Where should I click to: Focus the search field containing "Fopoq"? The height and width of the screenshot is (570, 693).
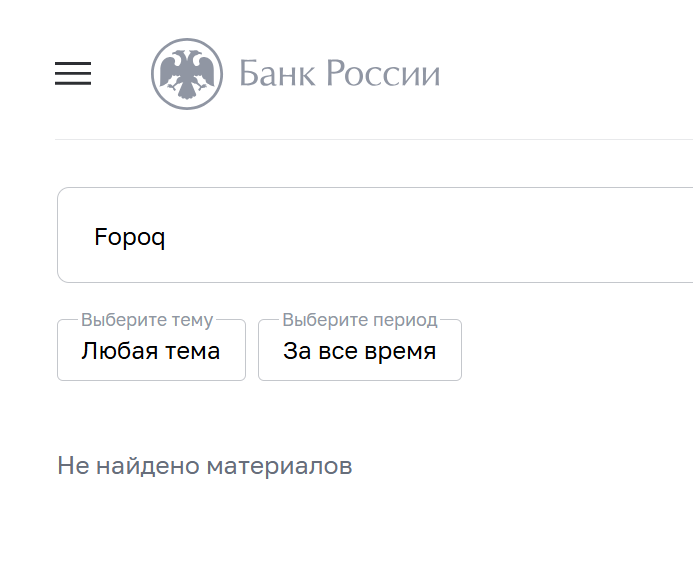point(375,236)
